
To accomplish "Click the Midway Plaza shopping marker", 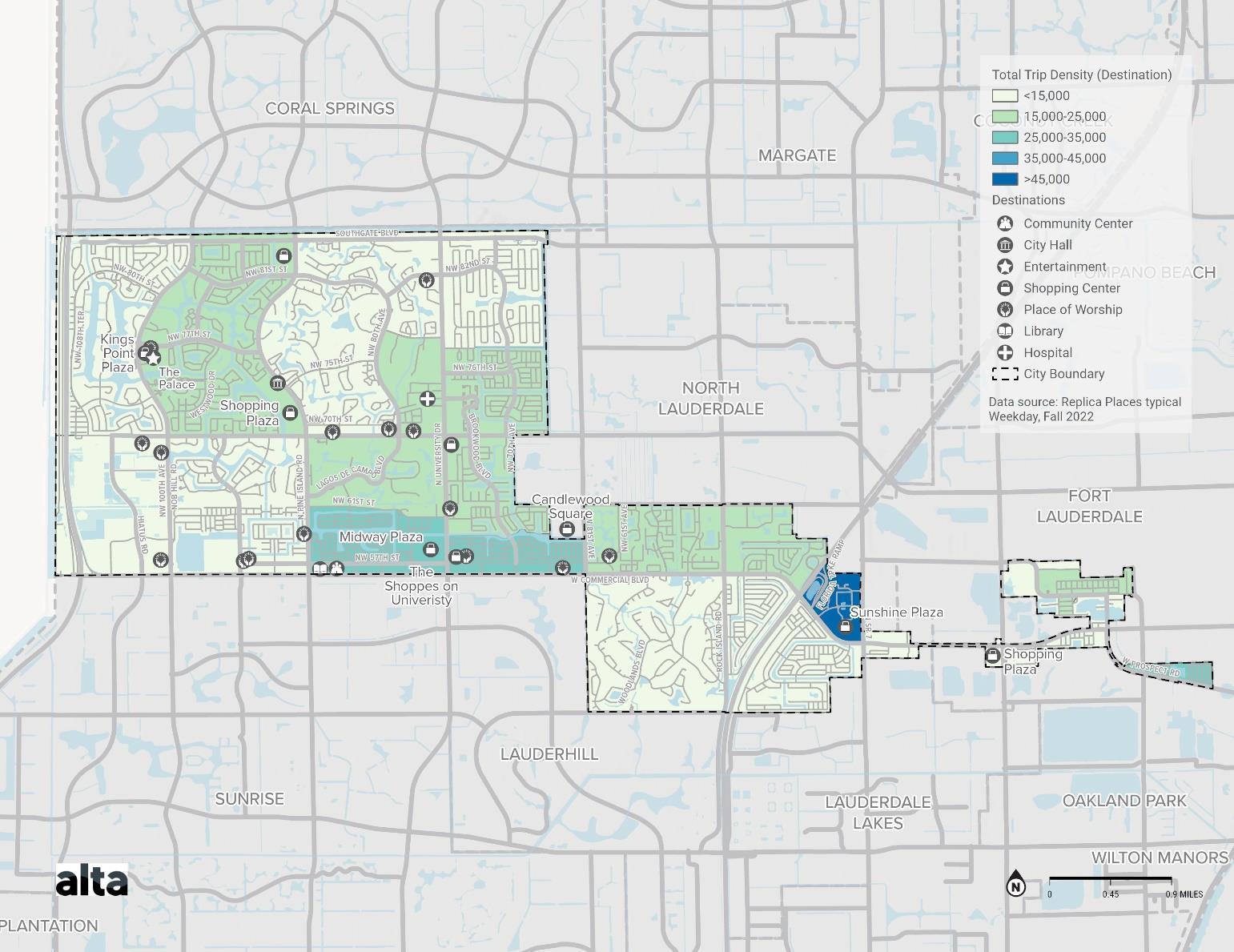I will (x=430, y=549).
